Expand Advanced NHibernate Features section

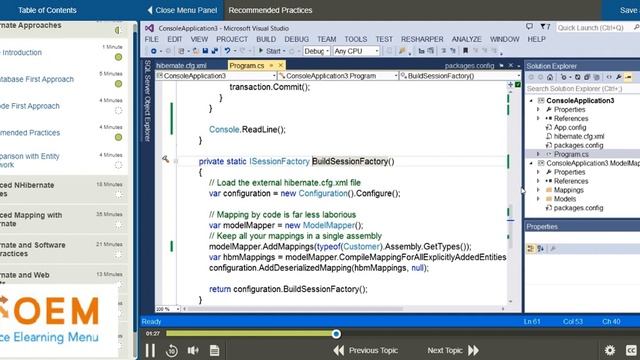point(63,189)
